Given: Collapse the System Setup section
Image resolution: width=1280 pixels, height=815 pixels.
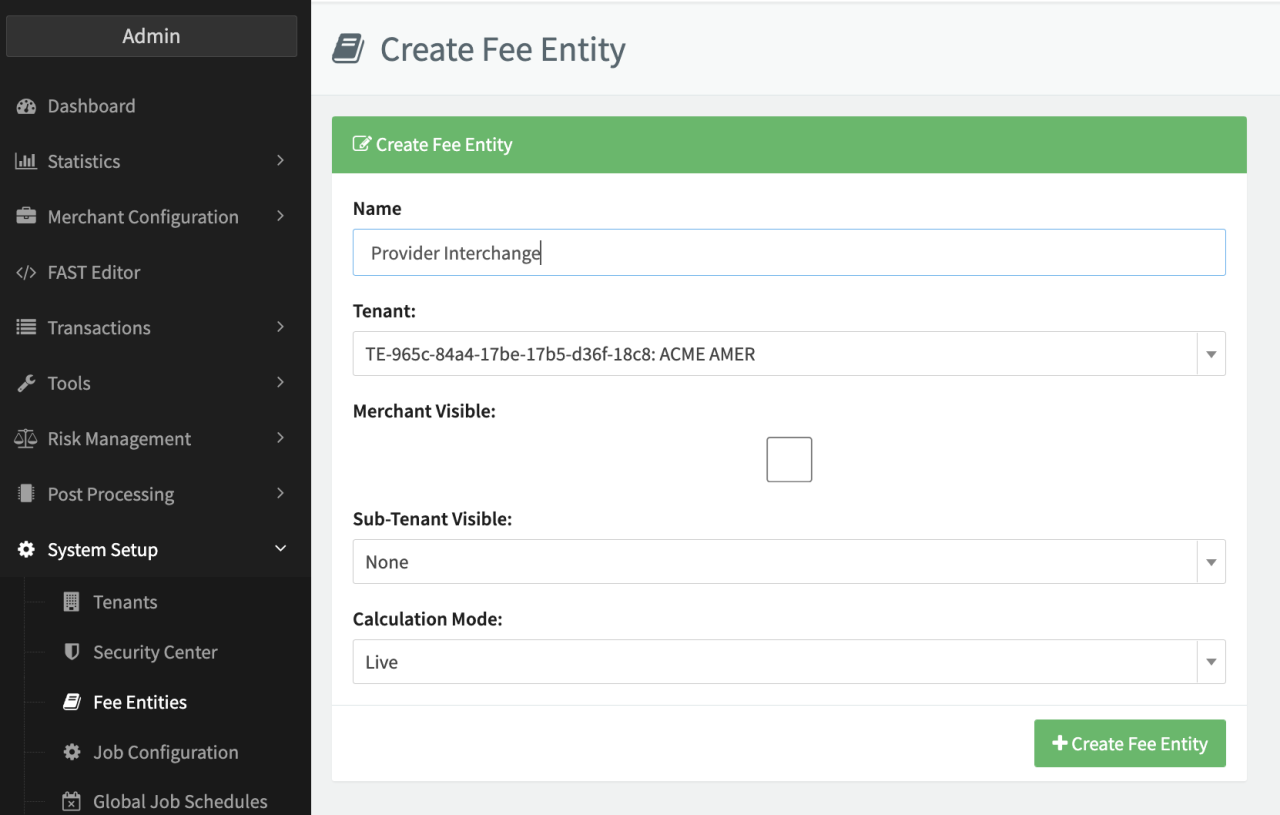Looking at the screenshot, I should (280, 549).
